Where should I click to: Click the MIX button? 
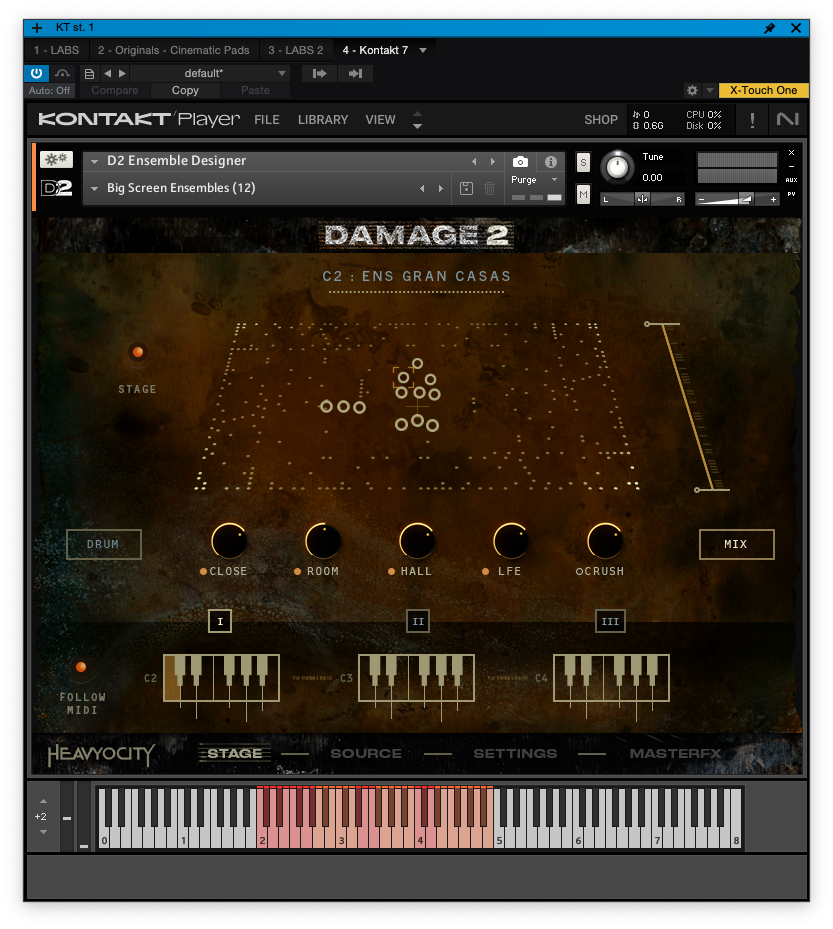pyautogui.click(x=736, y=544)
